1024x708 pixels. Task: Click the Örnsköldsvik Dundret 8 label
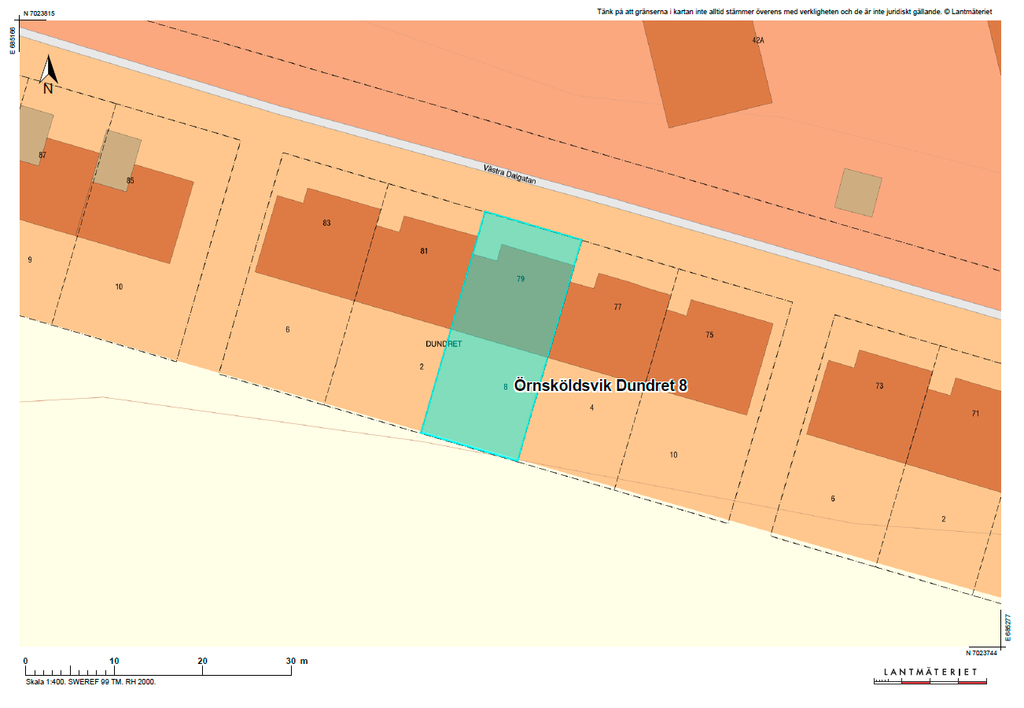(x=600, y=385)
